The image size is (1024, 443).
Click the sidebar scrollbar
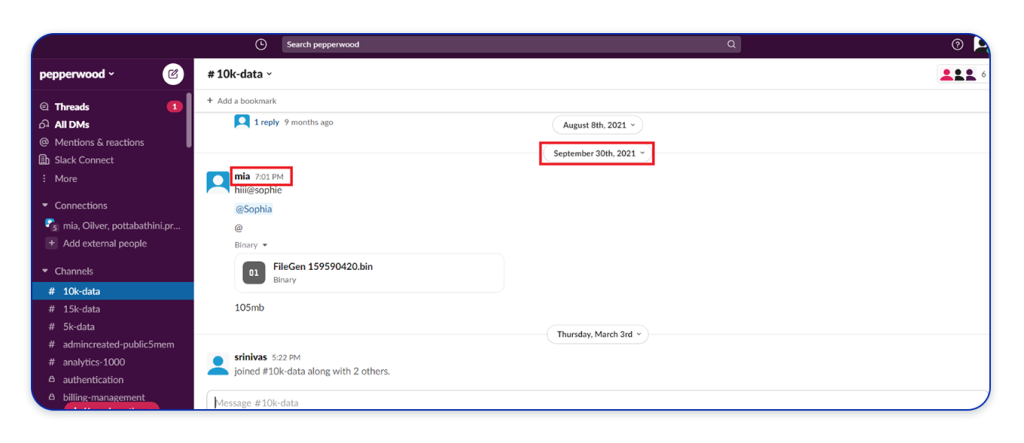pos(189,119)
